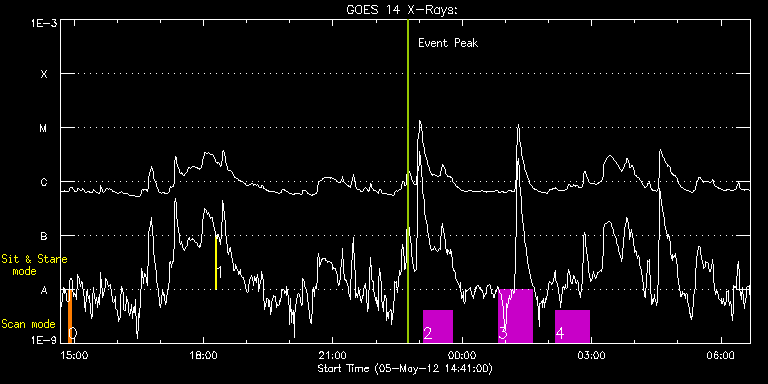Viewport: 768px width, 384px height.
Task: Click the B flare class axis label
Action: click(44, 236)
